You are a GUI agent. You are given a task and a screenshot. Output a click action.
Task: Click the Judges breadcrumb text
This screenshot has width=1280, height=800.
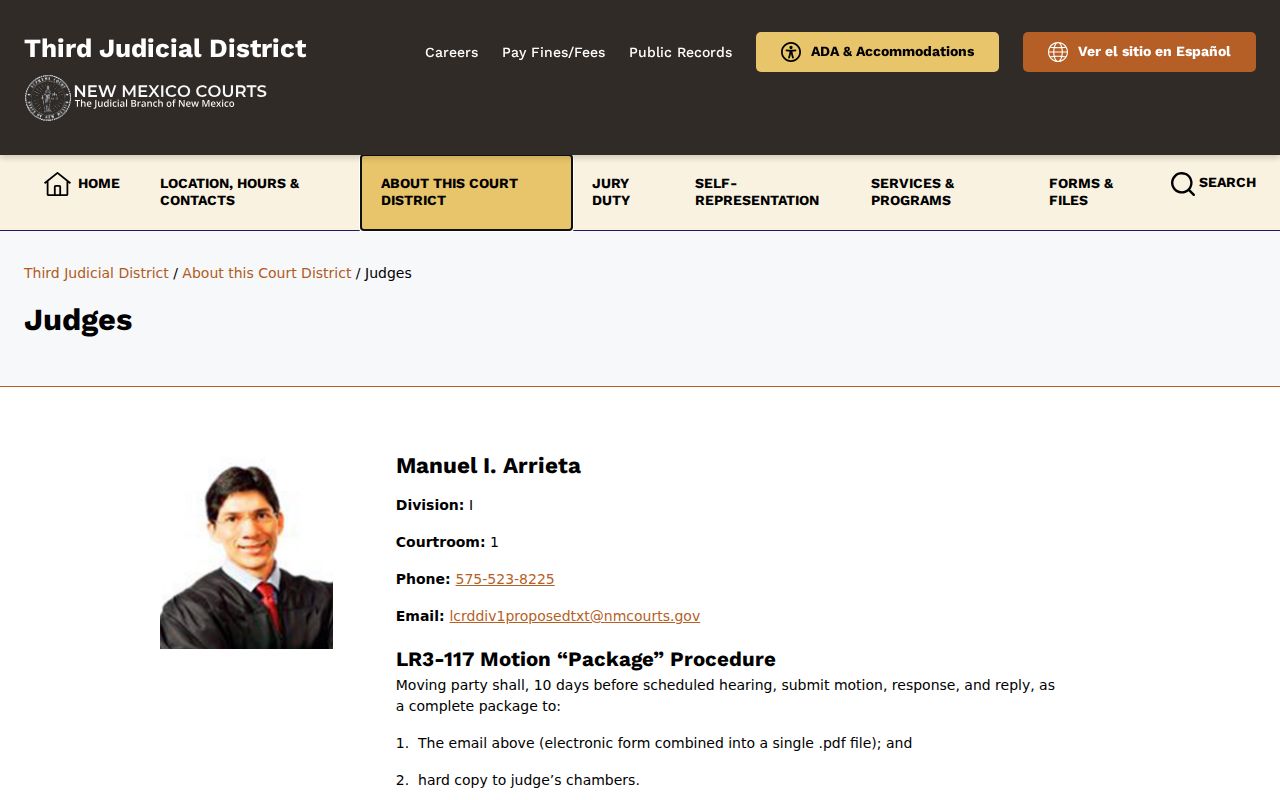(x=388, y=273)
